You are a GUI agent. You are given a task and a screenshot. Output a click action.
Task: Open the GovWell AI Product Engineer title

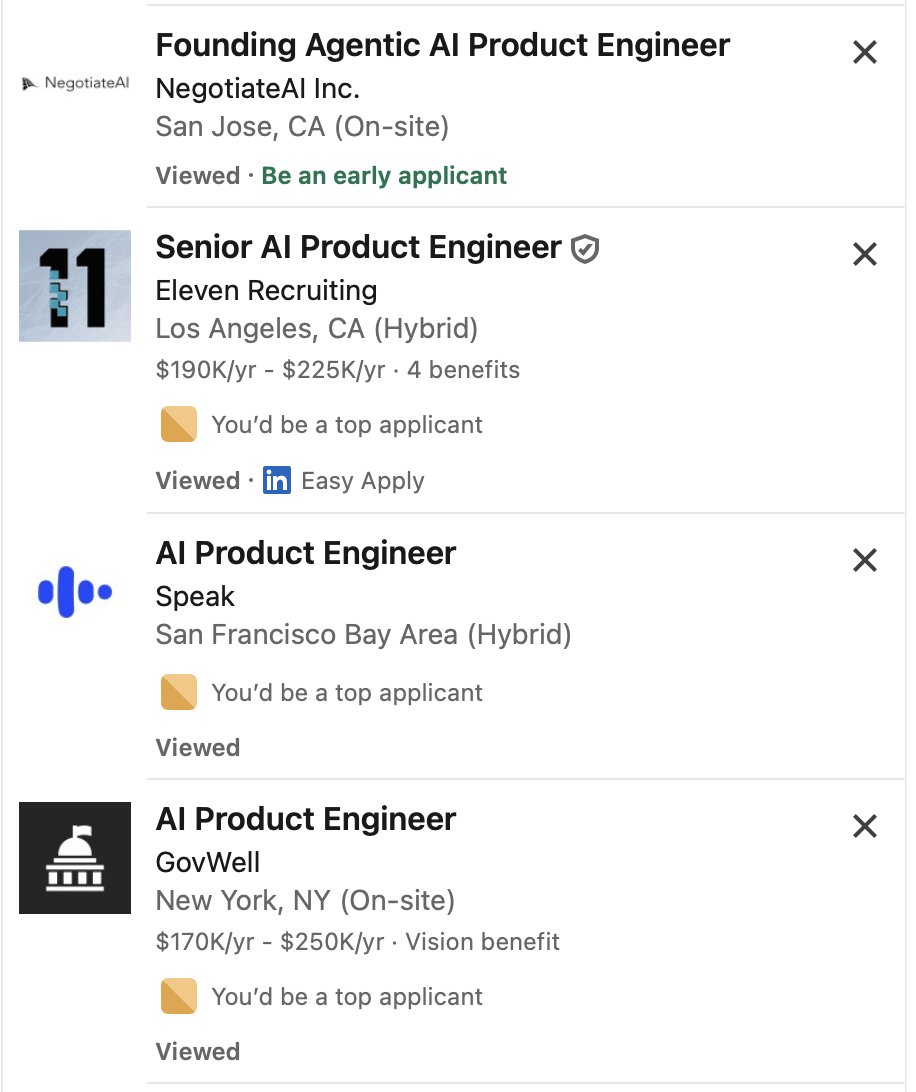(305, 819)
